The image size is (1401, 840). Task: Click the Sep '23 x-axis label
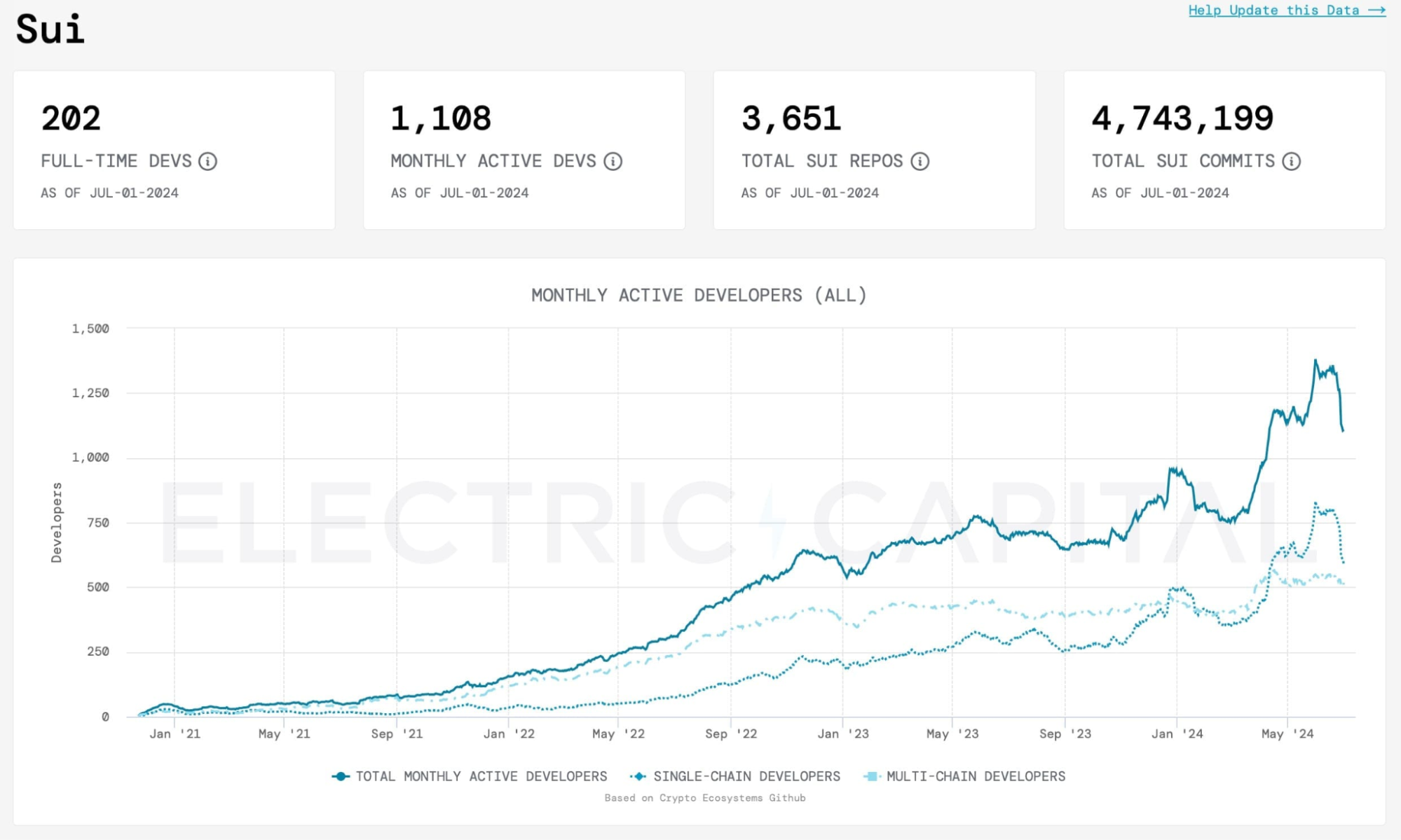tap(1065, 734)
